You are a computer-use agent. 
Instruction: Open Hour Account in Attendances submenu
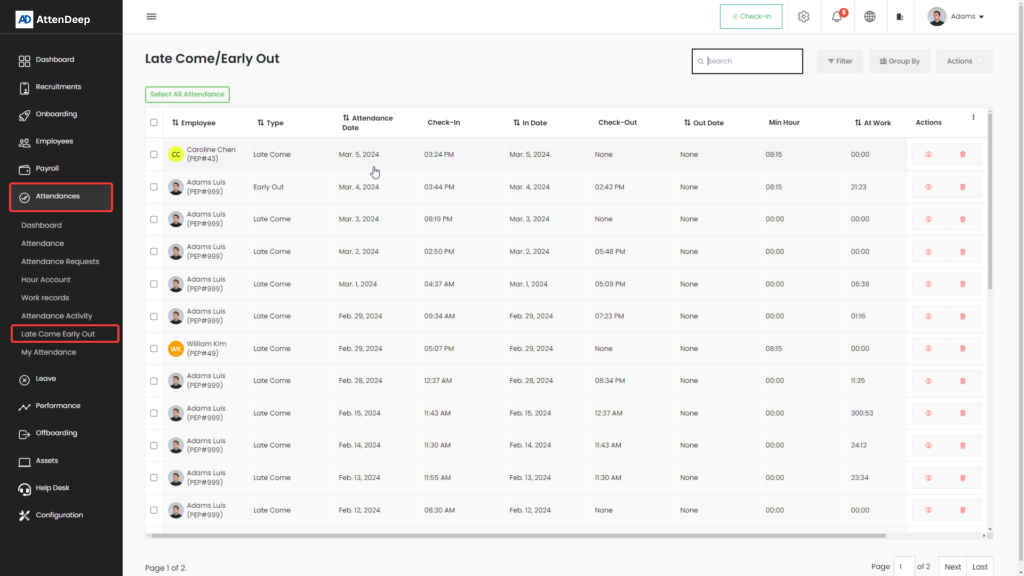[x=46, y=280]
